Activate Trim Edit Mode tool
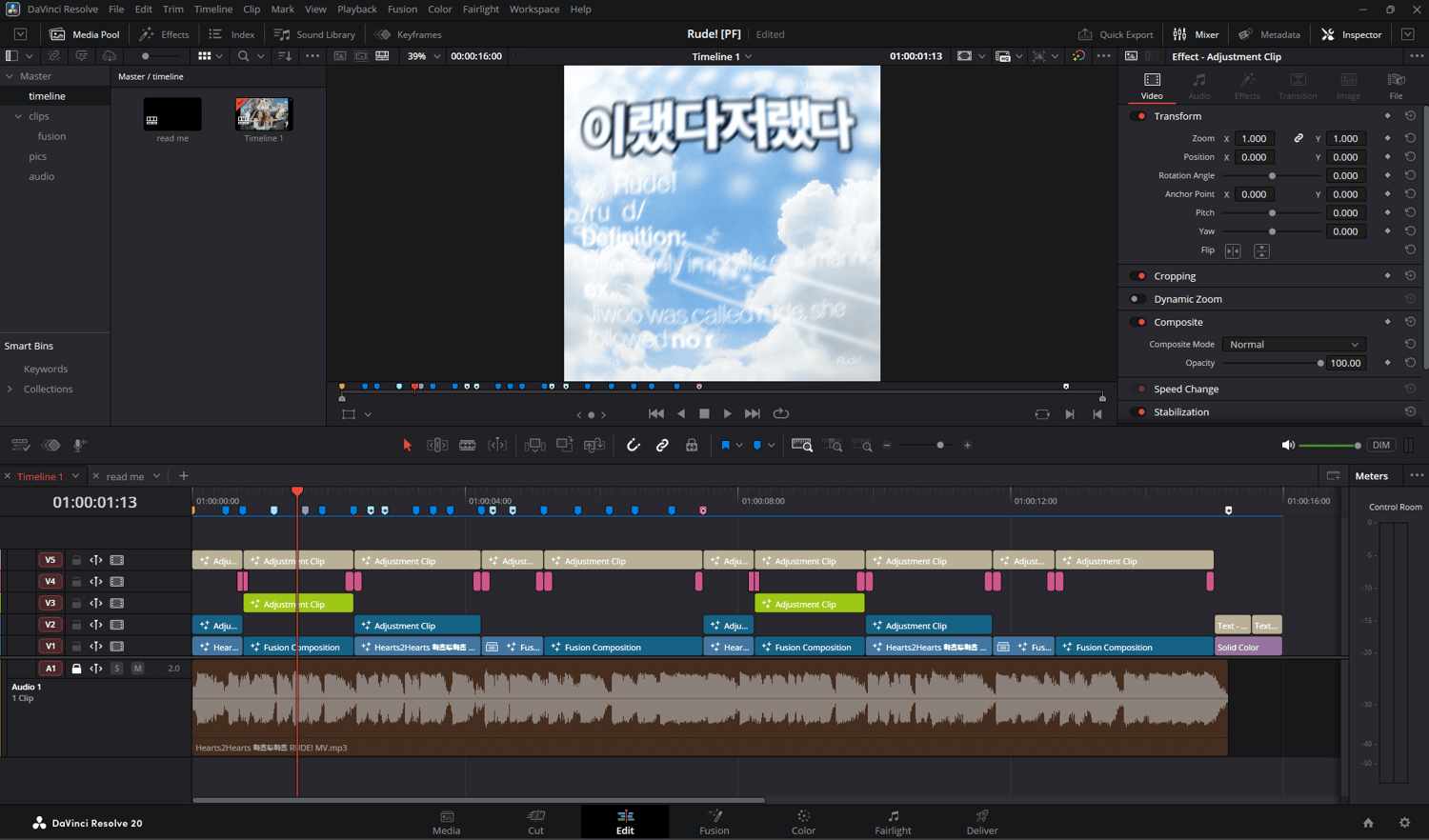The width and height of the screenshot is (1429, 840). [437, 445]
